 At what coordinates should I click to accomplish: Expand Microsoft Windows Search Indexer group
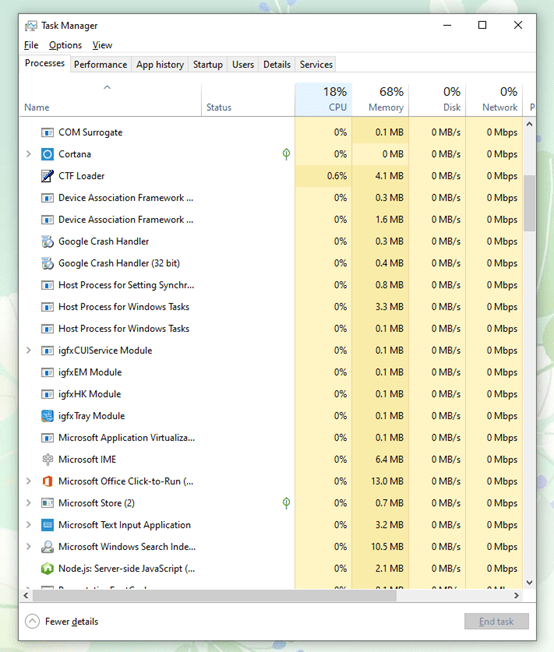(x=28, y=547)
